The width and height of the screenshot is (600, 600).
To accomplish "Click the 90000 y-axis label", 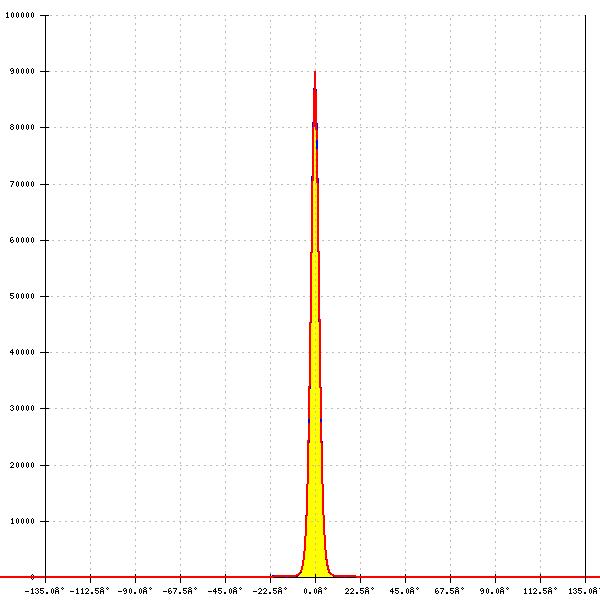I will (22, 71).
